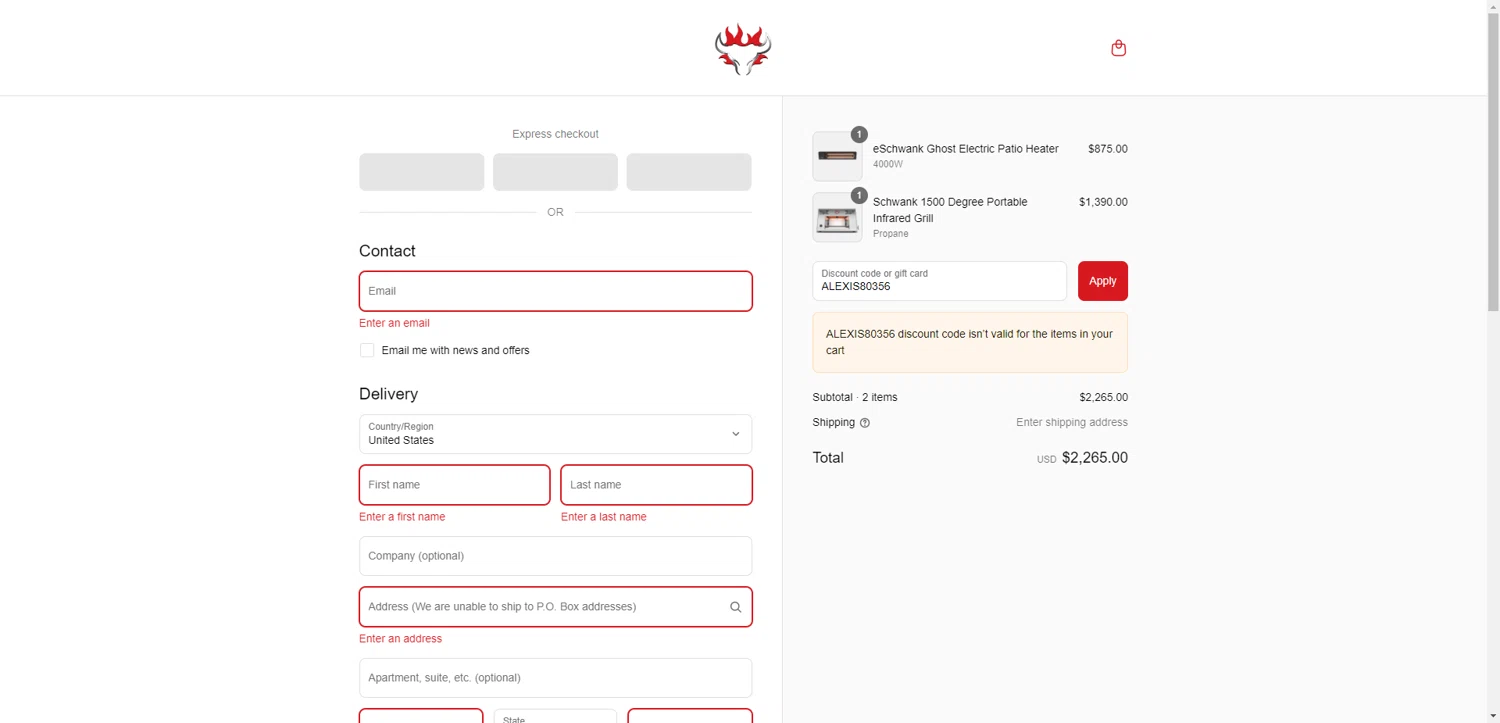
Task: Click the Contact section heading
Action: [387, 251]
